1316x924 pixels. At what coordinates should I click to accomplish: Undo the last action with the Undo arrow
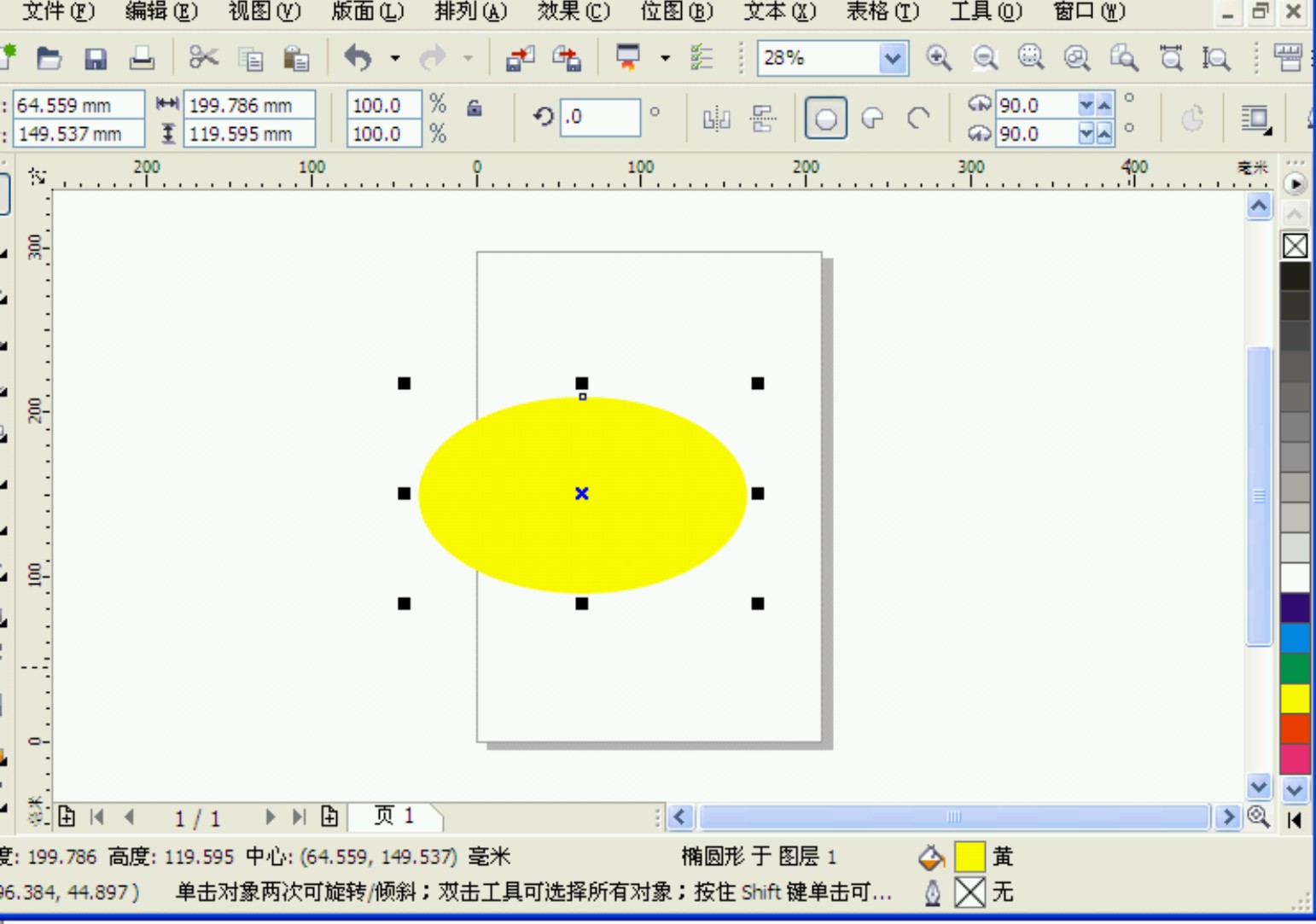pos(358,58)
